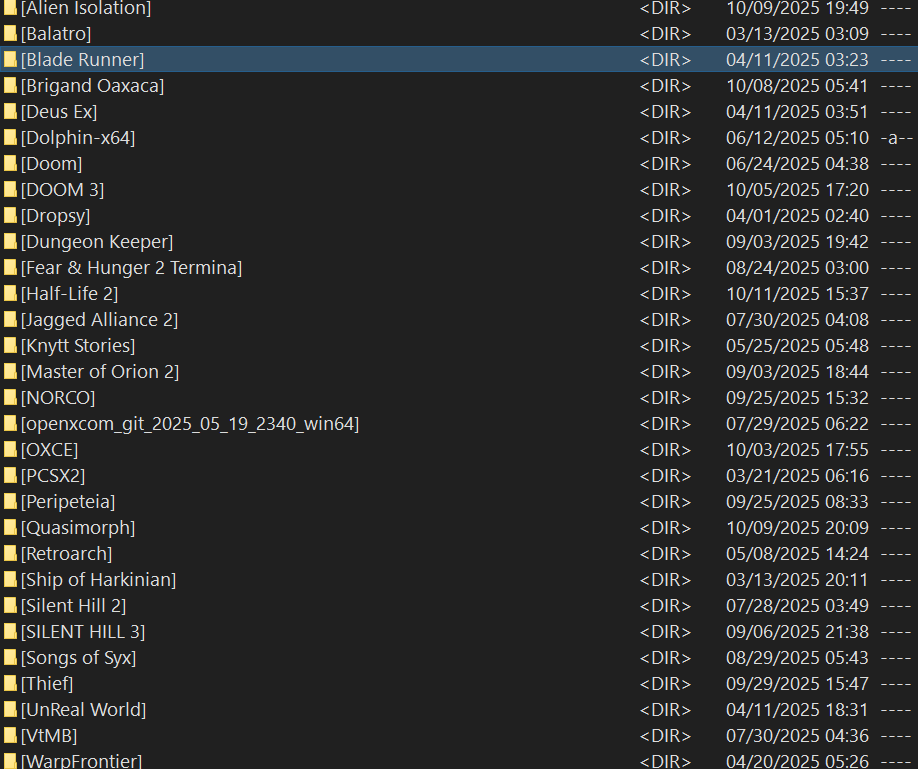Click the folder icon beside Balatro
Screen dimensions: 918x769
[x=10, y=33]
